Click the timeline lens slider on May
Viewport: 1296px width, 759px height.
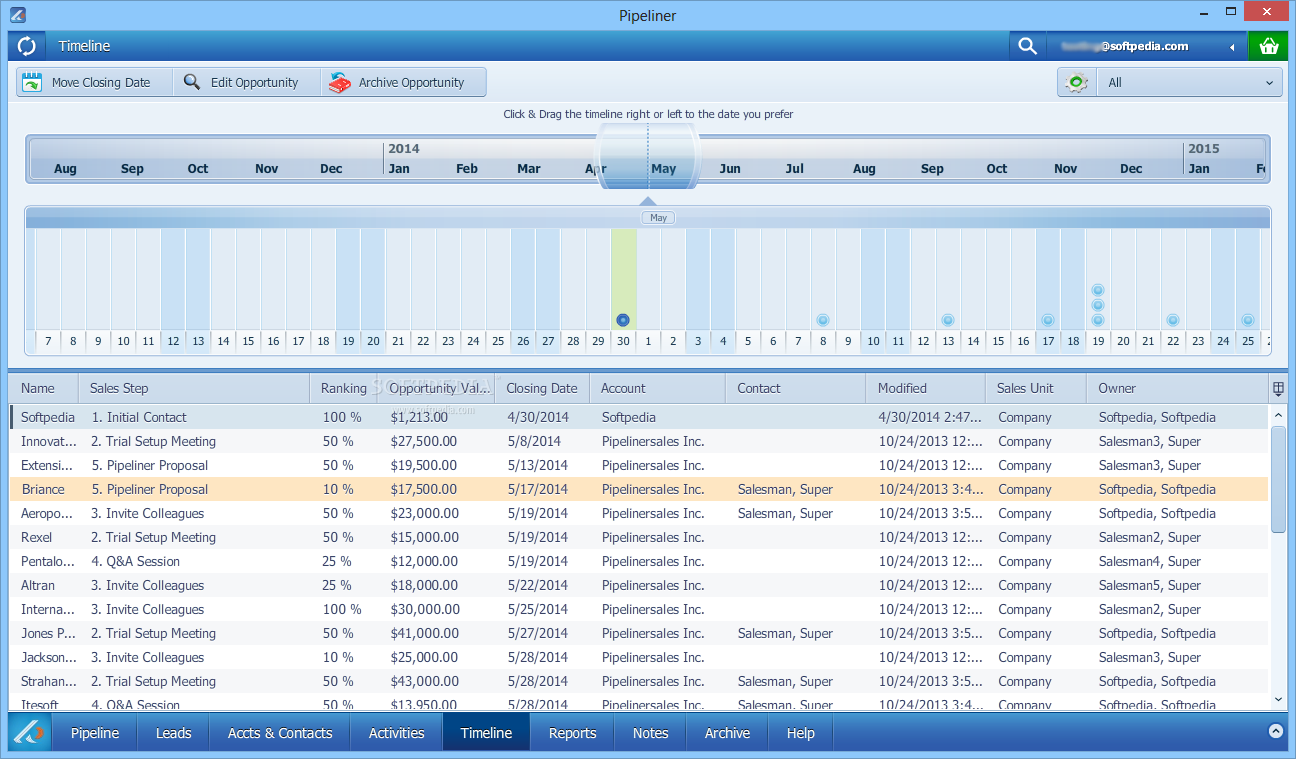pyautogui.click(x=648, y=158)
